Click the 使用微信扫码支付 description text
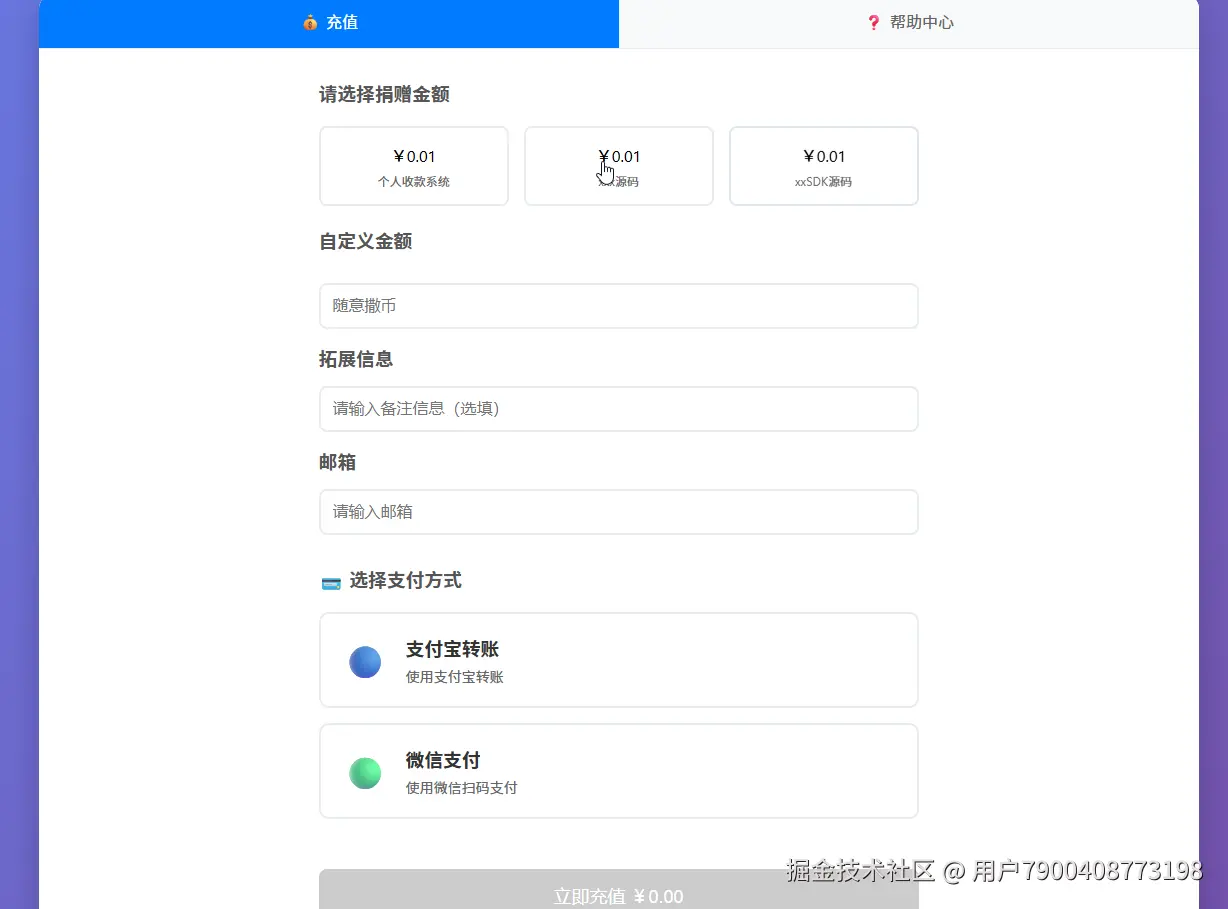1228x909 pixels. [x=462, y=788]
